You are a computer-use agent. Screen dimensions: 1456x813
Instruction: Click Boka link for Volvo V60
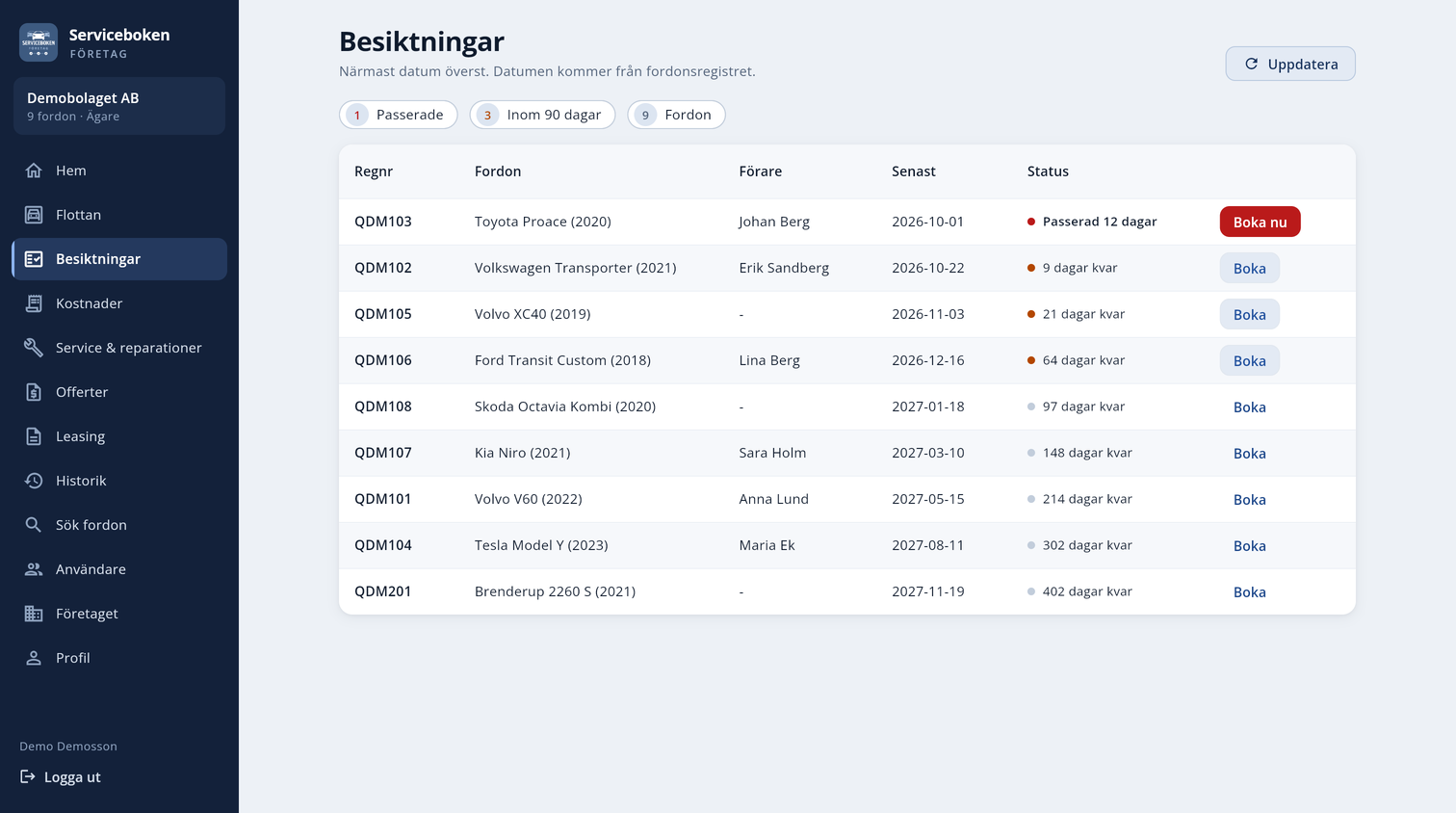pos(1249,499)
